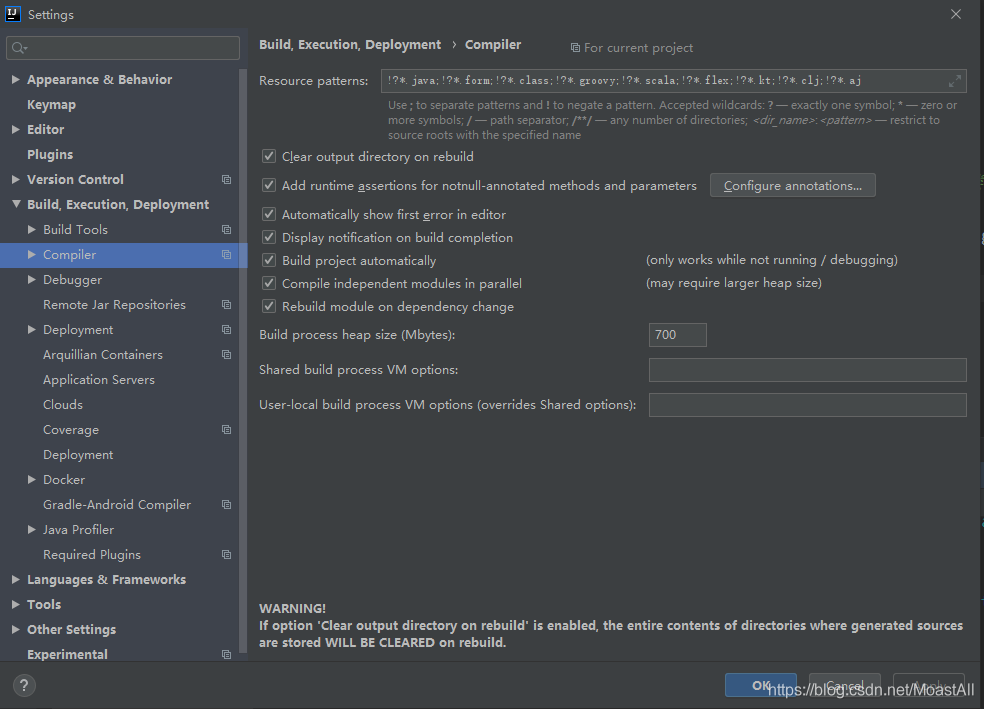This screenshot has height=709, width=984.
Task: Click the expand icon in Resource patterns field
Action: coord(955,81)
